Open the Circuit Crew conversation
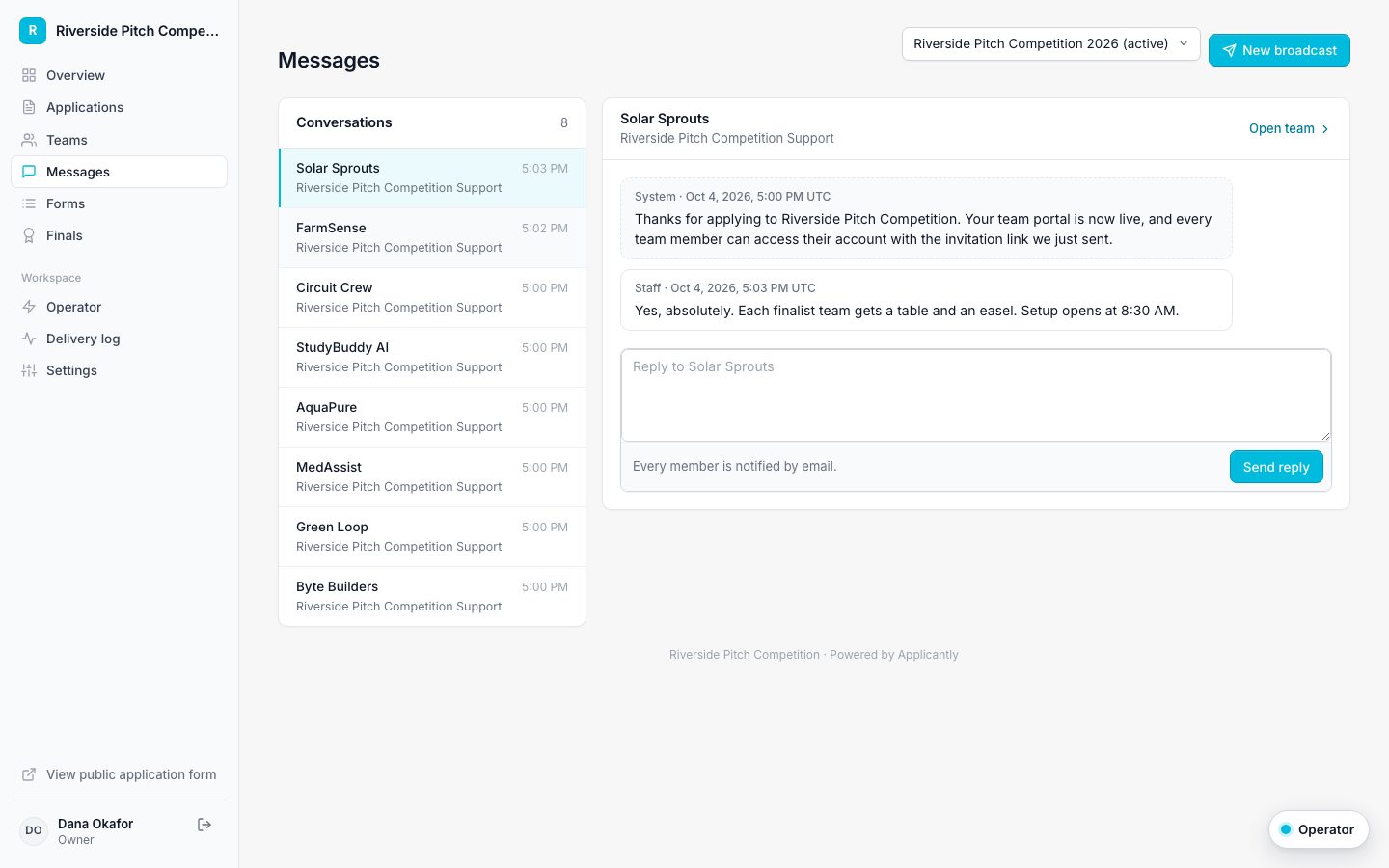 coord(432,297)
